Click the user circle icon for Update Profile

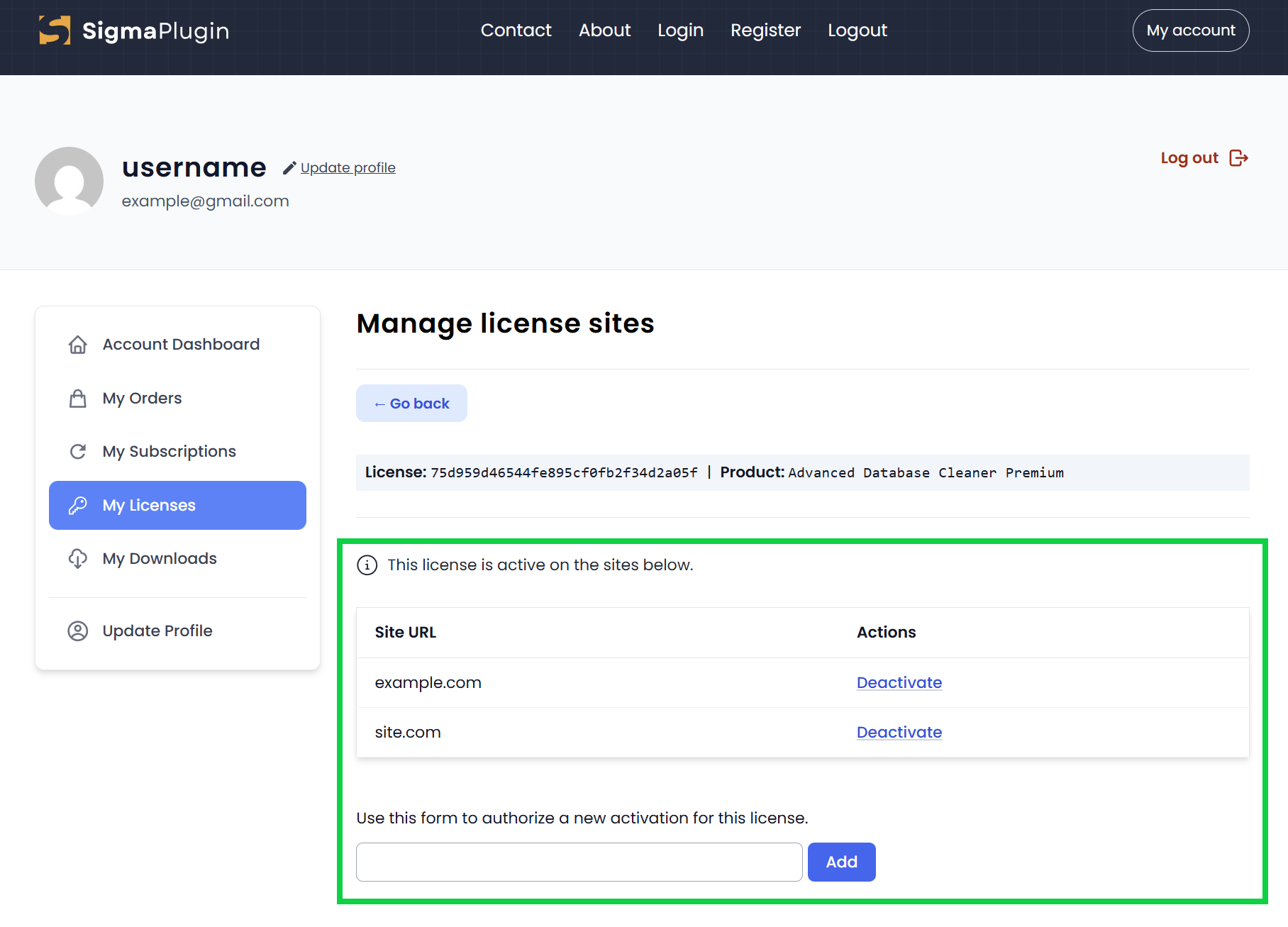[78, 631]
